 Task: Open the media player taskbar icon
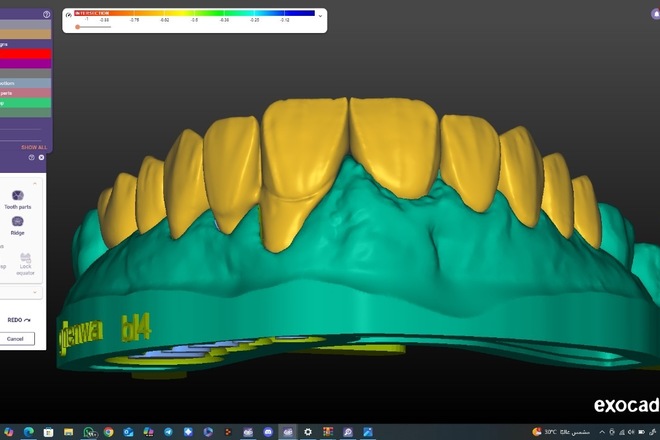(208, 432)
